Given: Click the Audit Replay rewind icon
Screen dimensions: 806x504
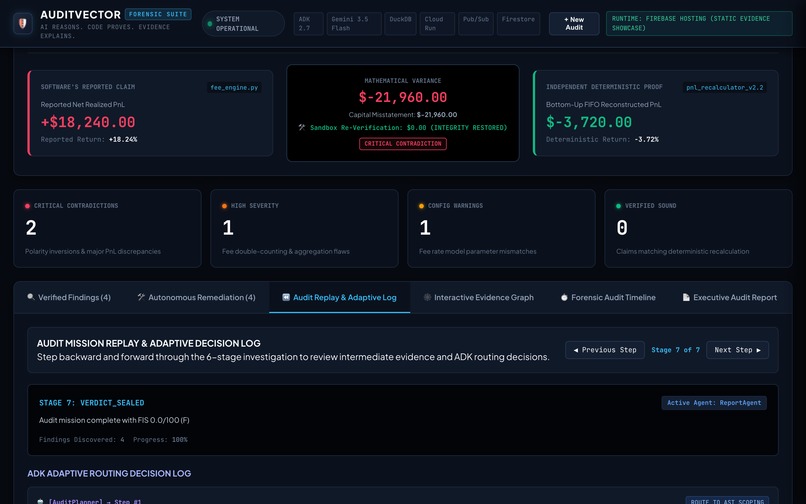Looking at the screenshot, I should (x=286, y=297).
